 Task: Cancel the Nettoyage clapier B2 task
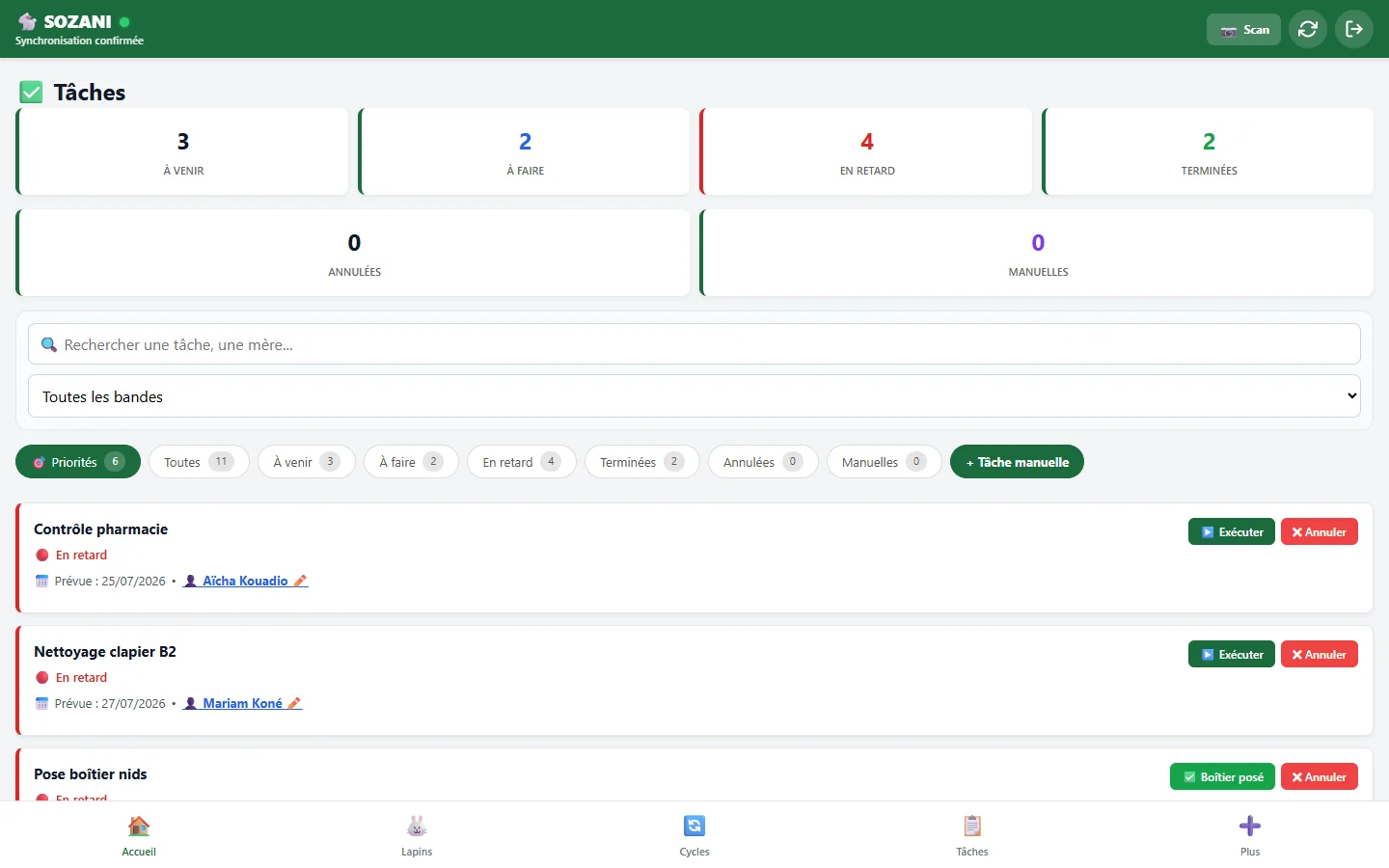1319,654
